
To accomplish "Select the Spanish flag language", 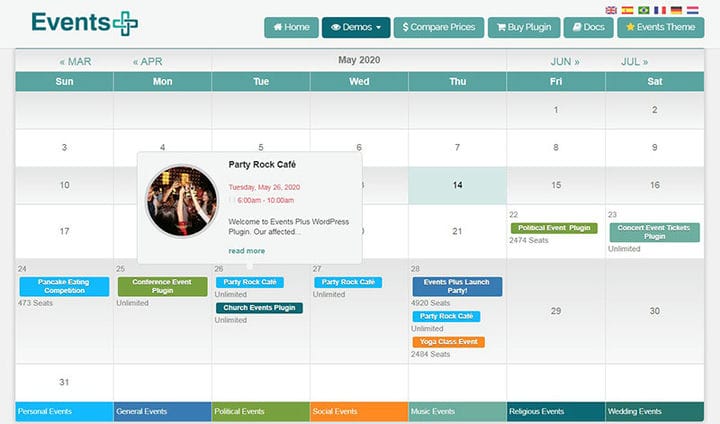I will coord(627,10).
